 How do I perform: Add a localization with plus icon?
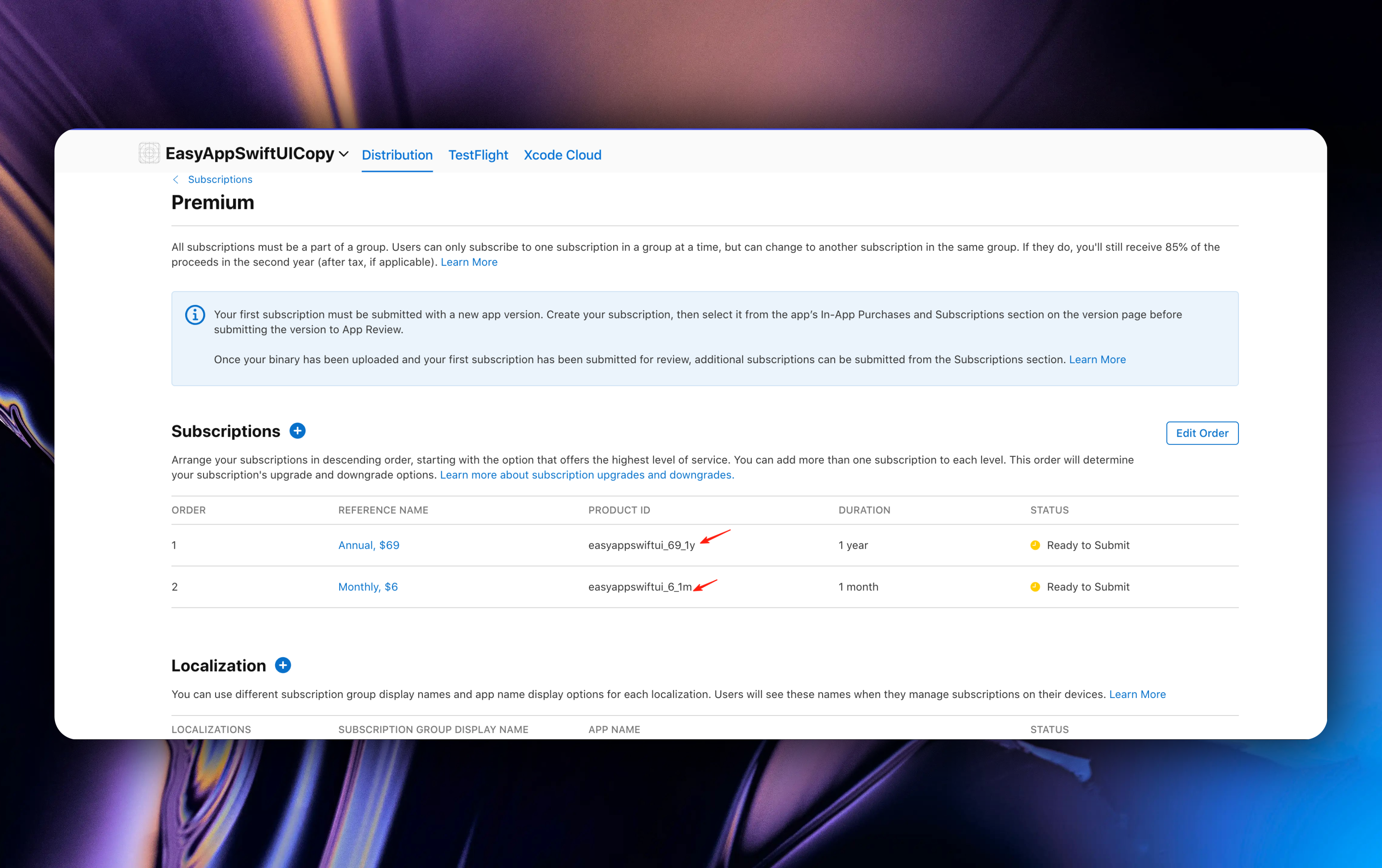(283, 665)
